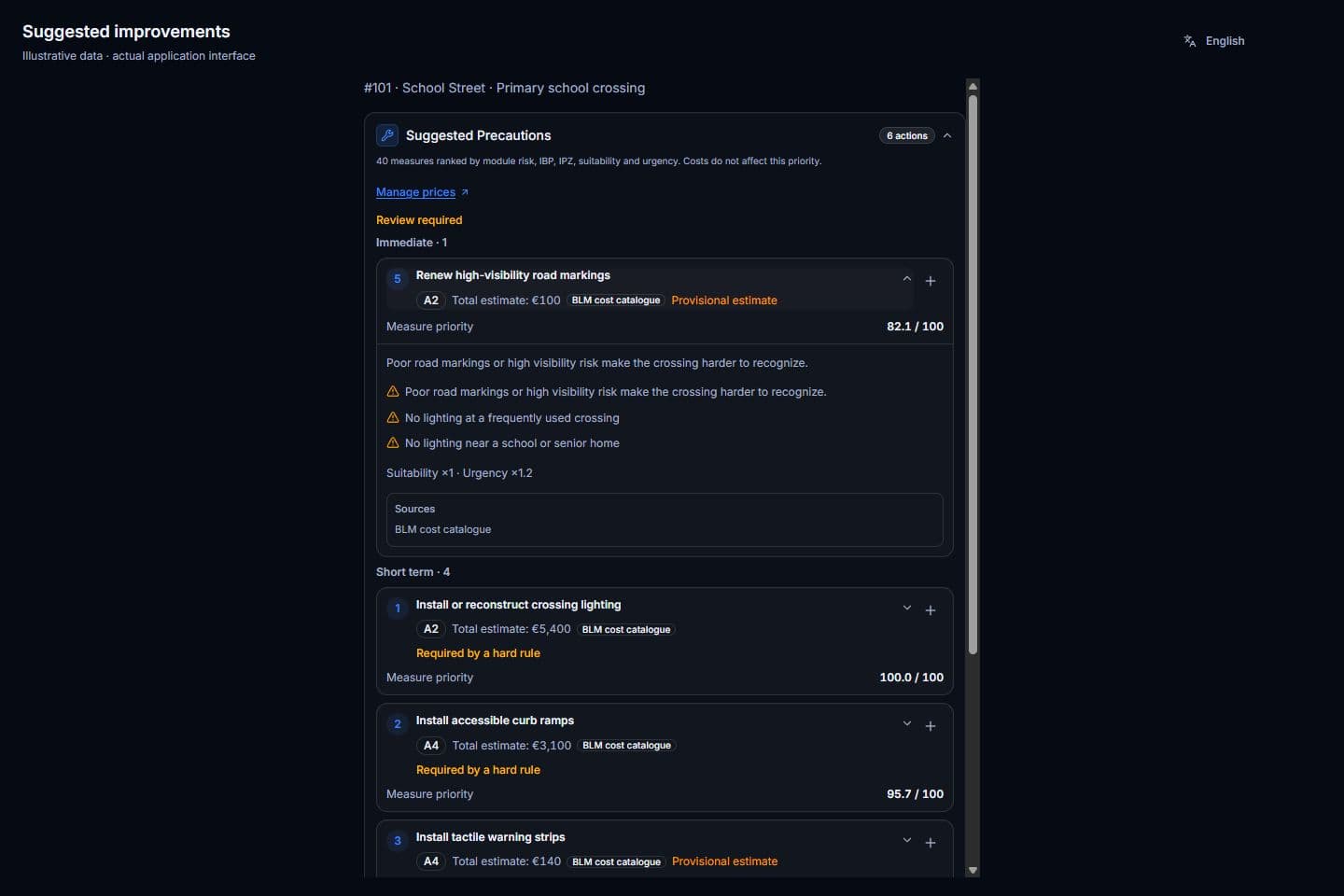This screenshot has height=896, width=1344.
Task: Click the '95.7 / 100' priority score
Action: [915, 794]
